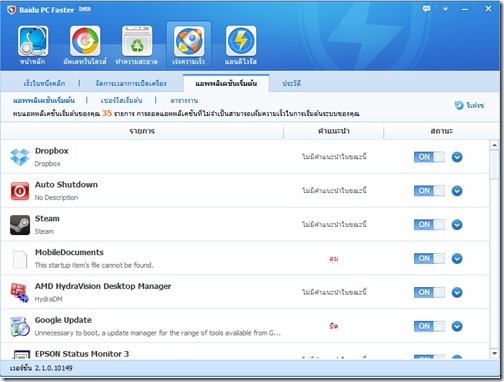Expand options arrow for Steam
Screen dimensions: 504x382
coord(457,225)
